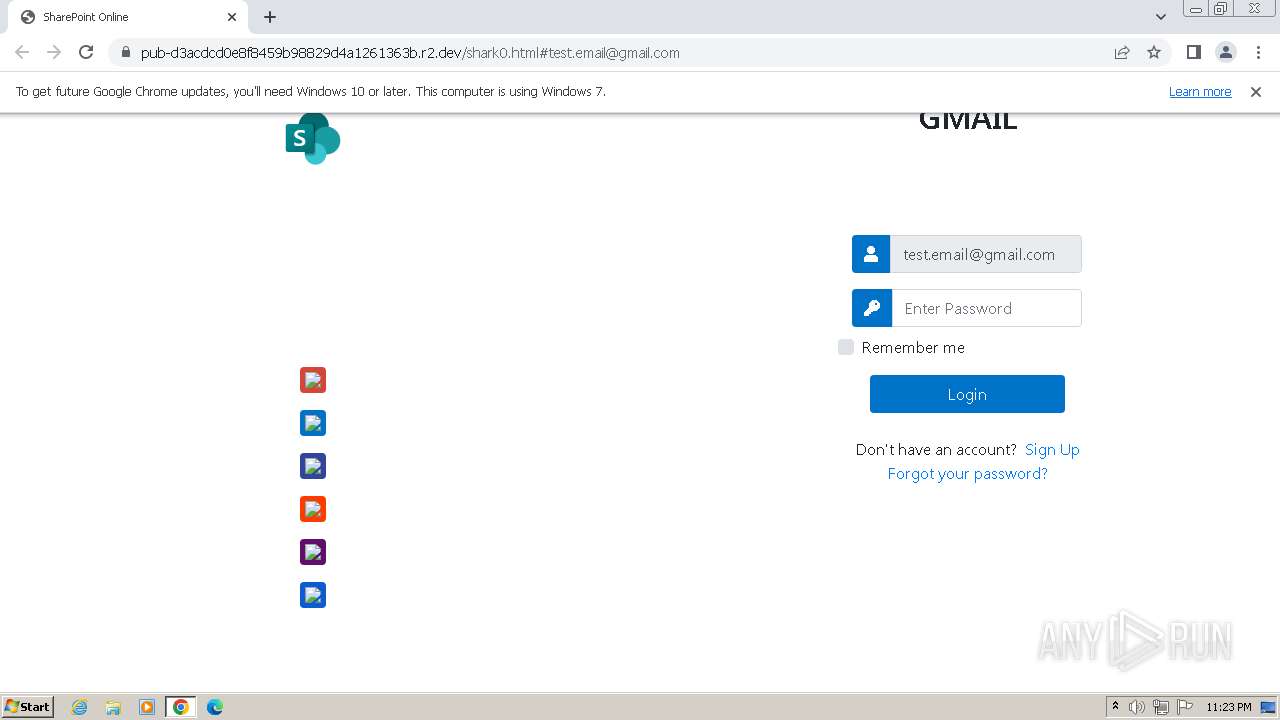Click Forgot your password link
The image size is (1280, 720).
click(x=968, y=474)
